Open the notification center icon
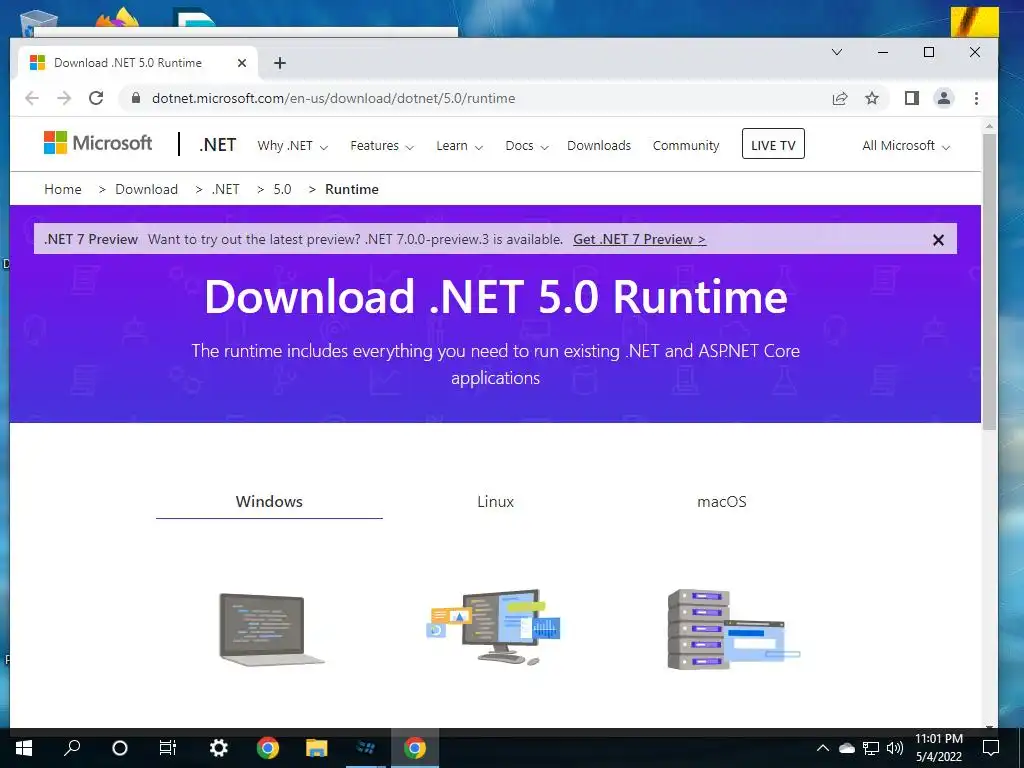 [x=991, y=748]
